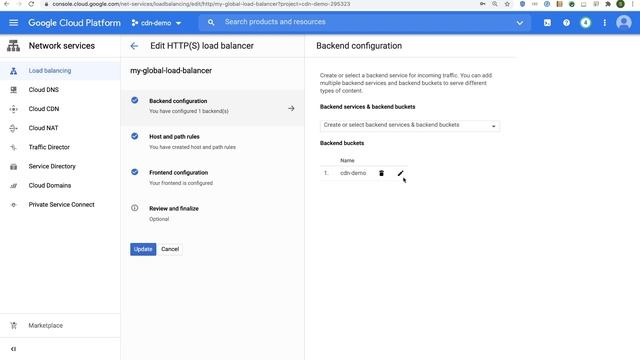Open Service Directory from sidebar

(x=60, y=167)
